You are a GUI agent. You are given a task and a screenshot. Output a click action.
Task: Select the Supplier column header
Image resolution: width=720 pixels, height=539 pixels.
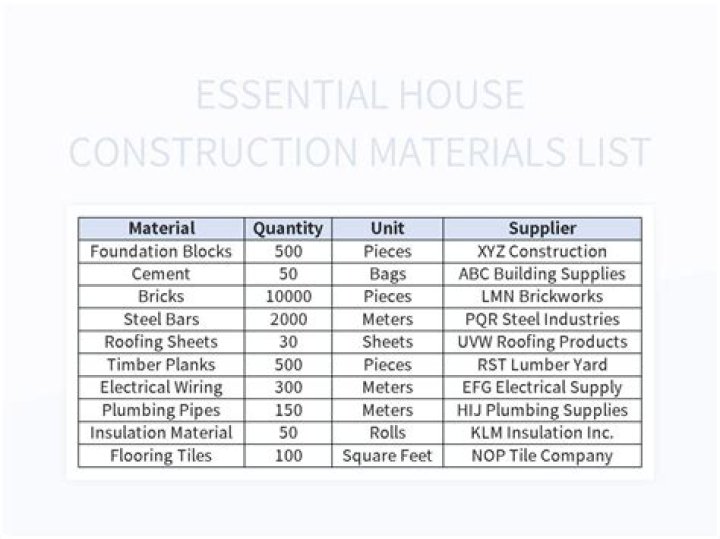[542, 228]
